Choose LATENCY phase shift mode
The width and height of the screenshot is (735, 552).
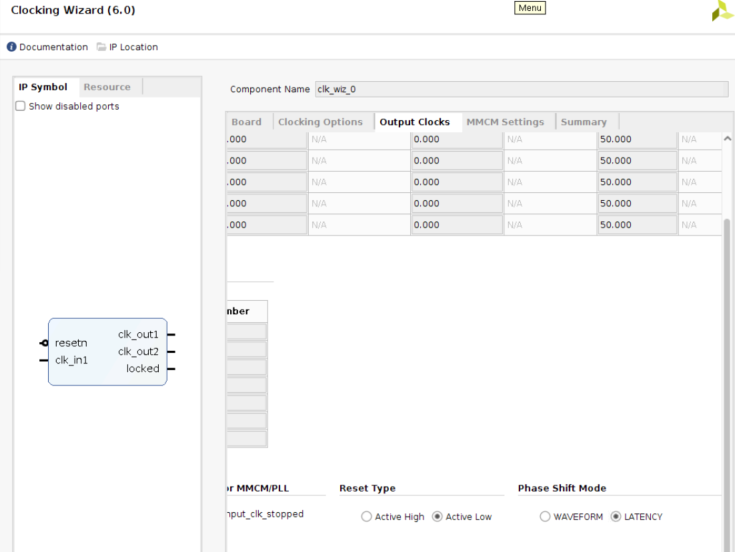615,516
